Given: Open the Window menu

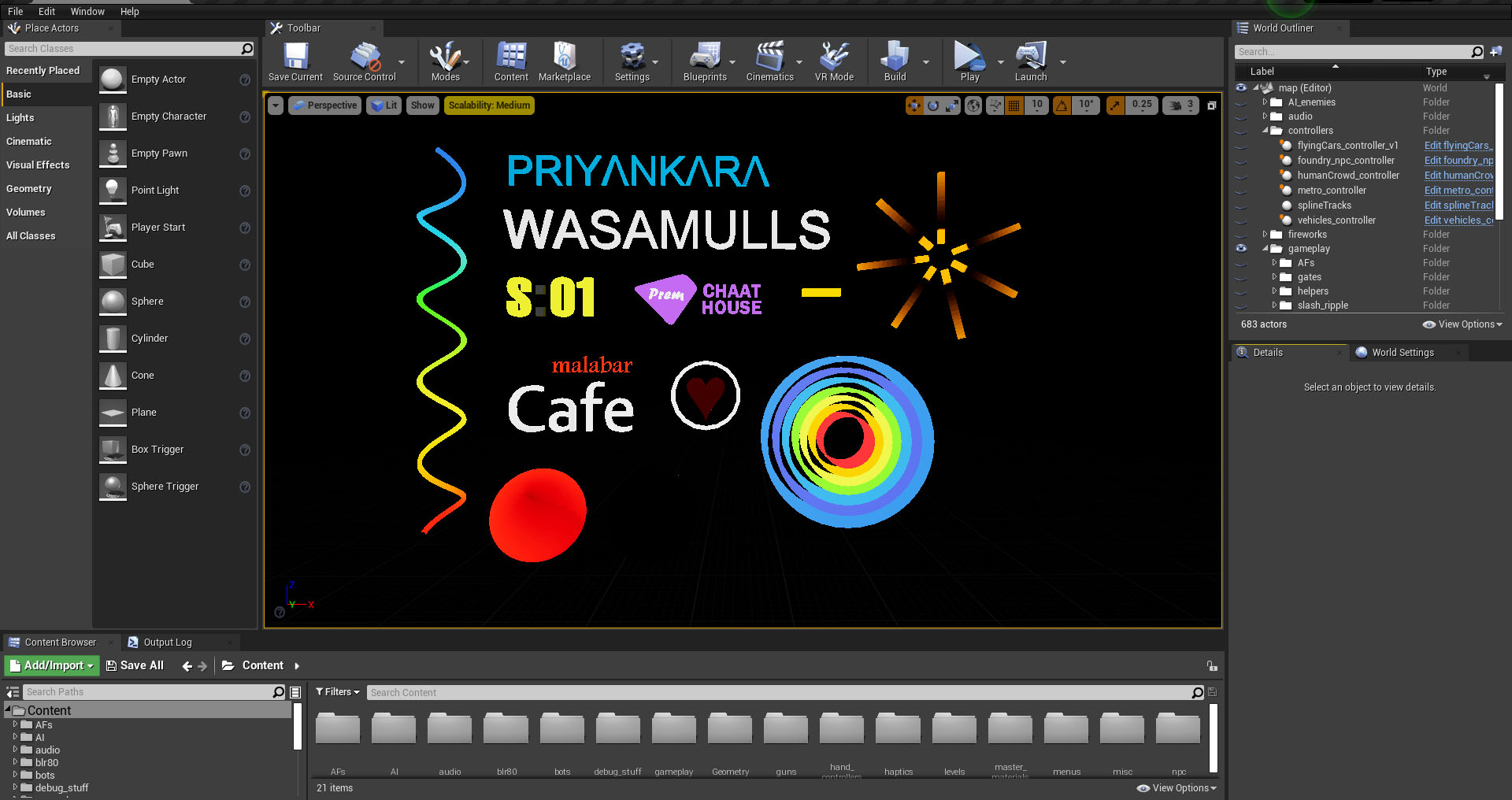Looking at the screenshot, I should click(87, 12).
